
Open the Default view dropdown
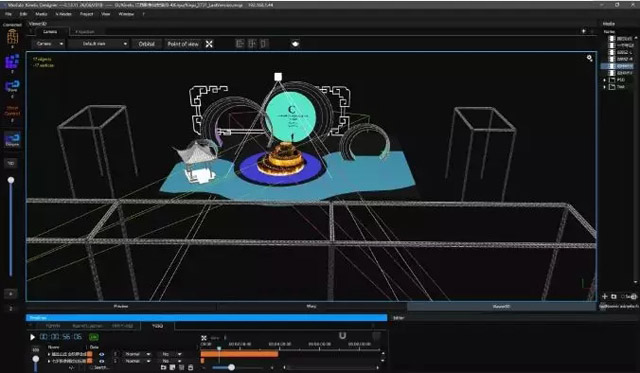[99, 44]
